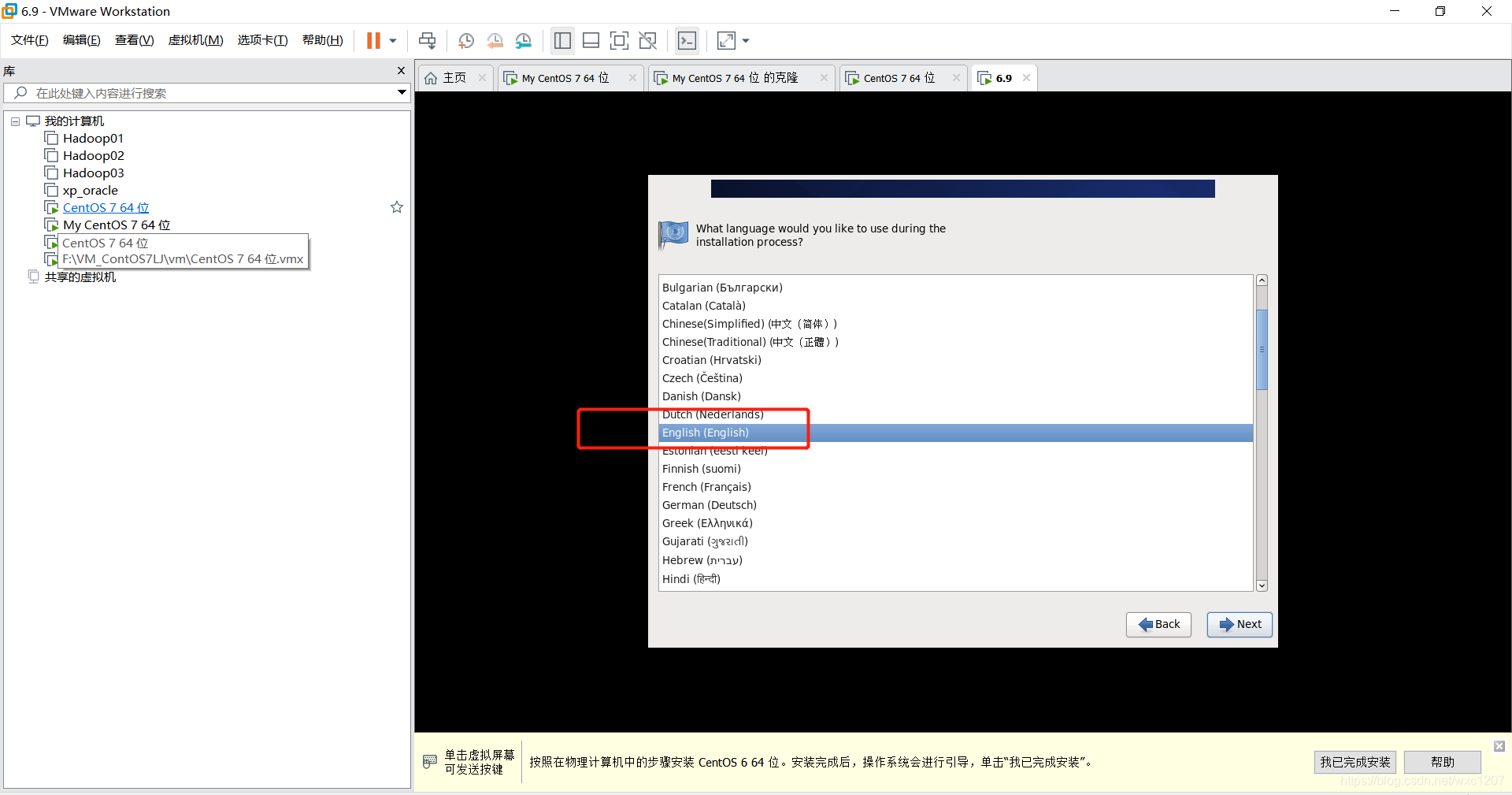Close the 6.9 tab
This screenshot has width=1512, height=795.
tap(1026, 77)
